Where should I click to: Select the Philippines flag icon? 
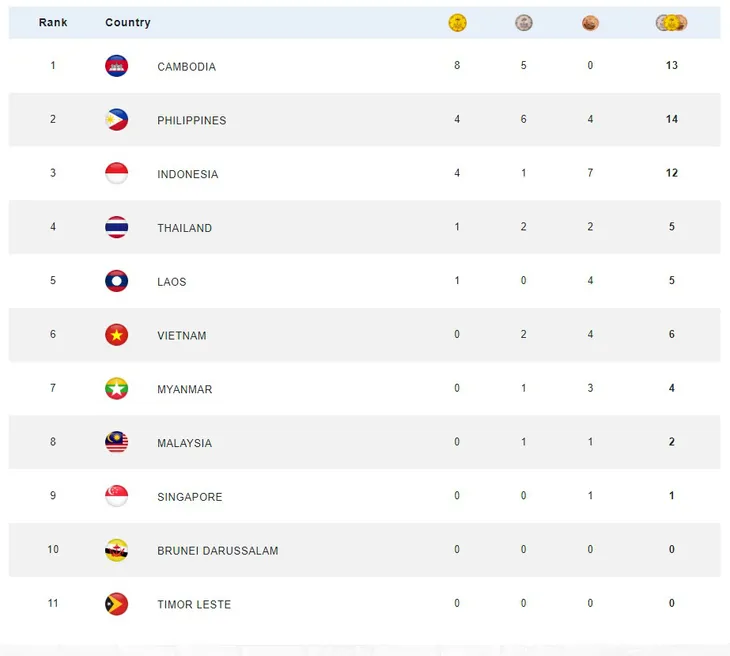click(x=116, y=119)
